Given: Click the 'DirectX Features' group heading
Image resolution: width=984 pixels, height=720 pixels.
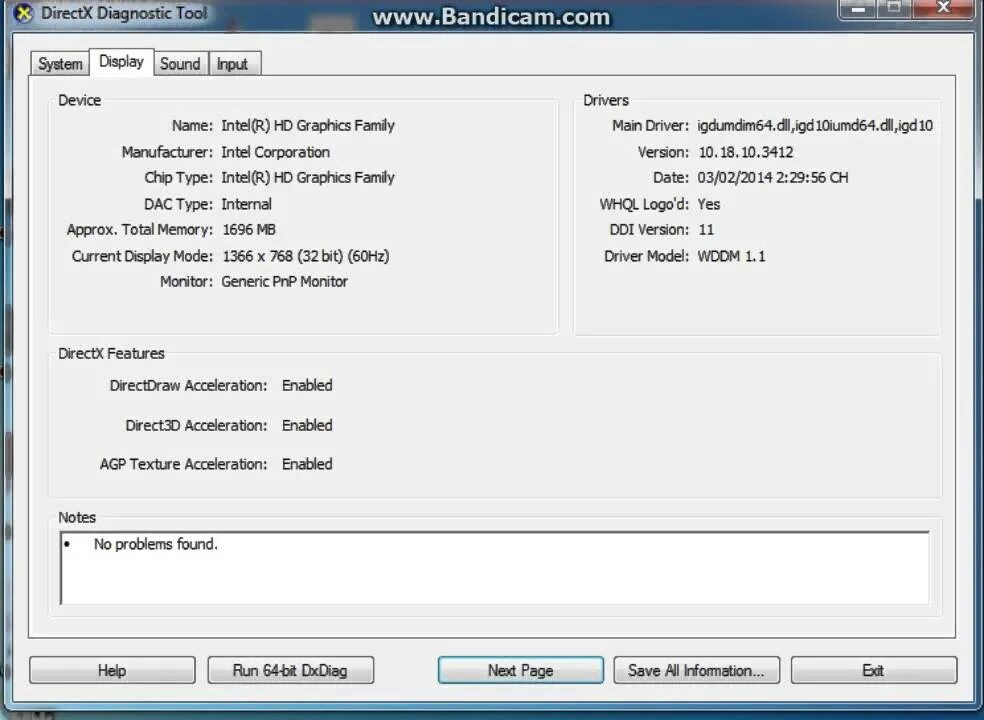Looking at the screenshot, I should pyautogui.click(x=112, y=354).
